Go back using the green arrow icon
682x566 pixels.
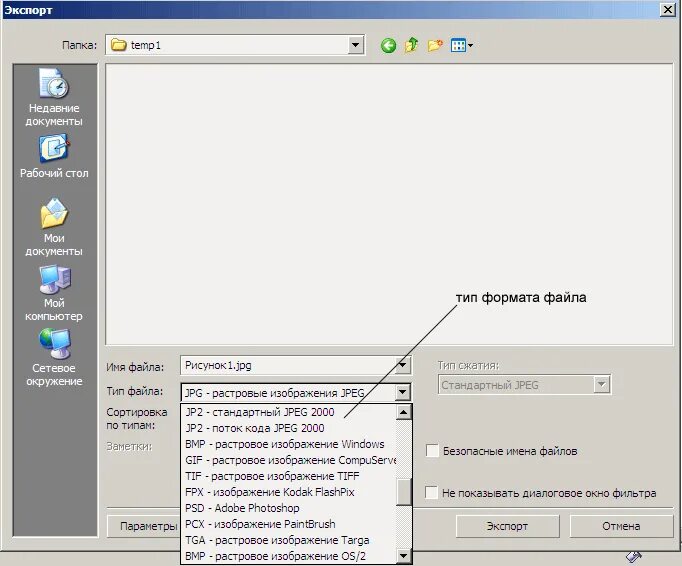click(388, 45)
